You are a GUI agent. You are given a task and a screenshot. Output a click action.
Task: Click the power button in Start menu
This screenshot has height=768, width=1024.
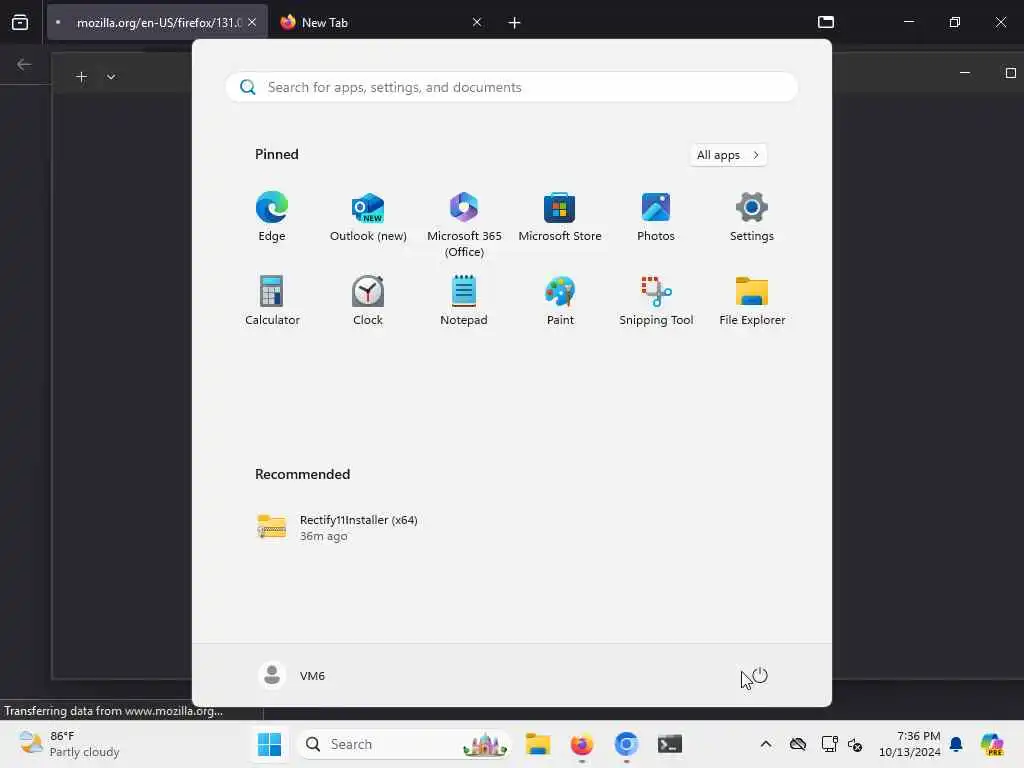pos(760,675)
